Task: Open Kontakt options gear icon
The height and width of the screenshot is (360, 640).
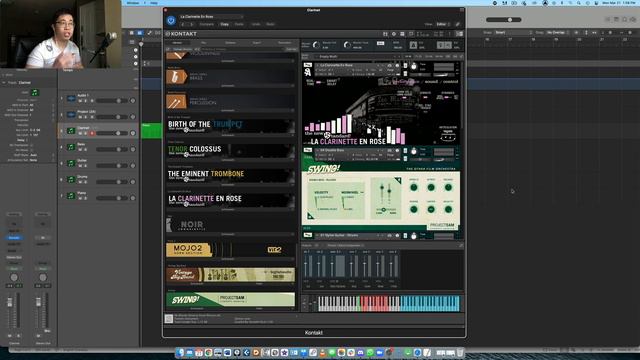Action: [394, 34]
